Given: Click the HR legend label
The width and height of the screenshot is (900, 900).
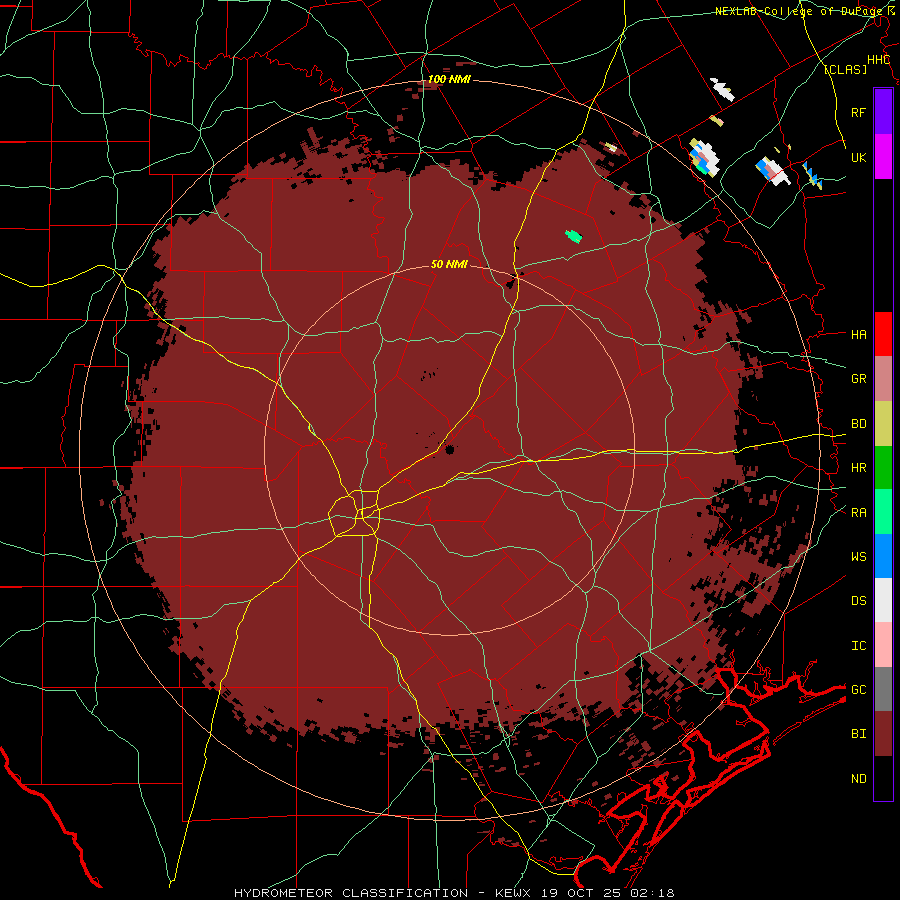Looking at the screenshot, I should [x=859, y=468].
